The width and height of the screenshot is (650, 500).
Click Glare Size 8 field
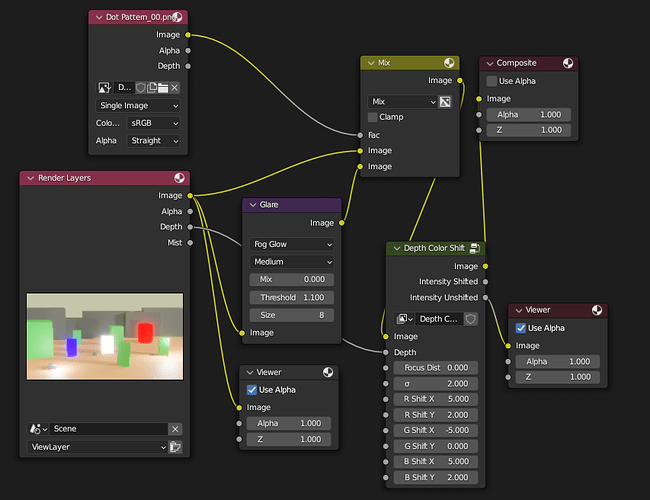tap(292, 315)
